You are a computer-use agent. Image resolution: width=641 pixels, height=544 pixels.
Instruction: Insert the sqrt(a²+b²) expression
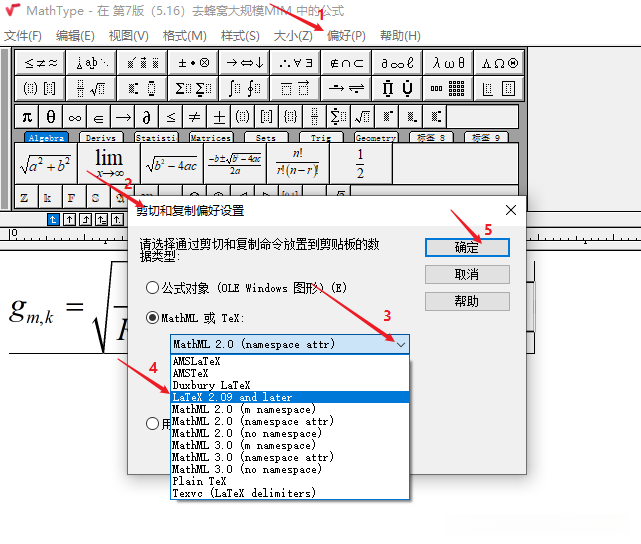coord(46,163)
